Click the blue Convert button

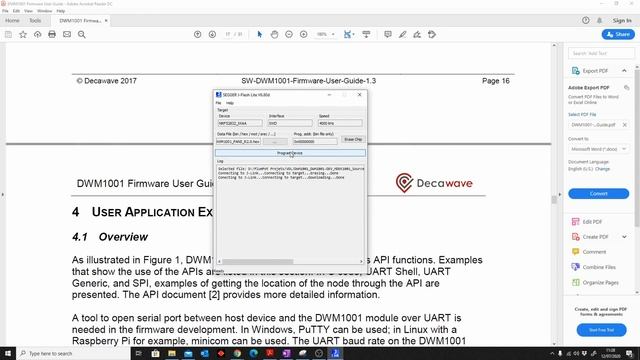(598, 193)
